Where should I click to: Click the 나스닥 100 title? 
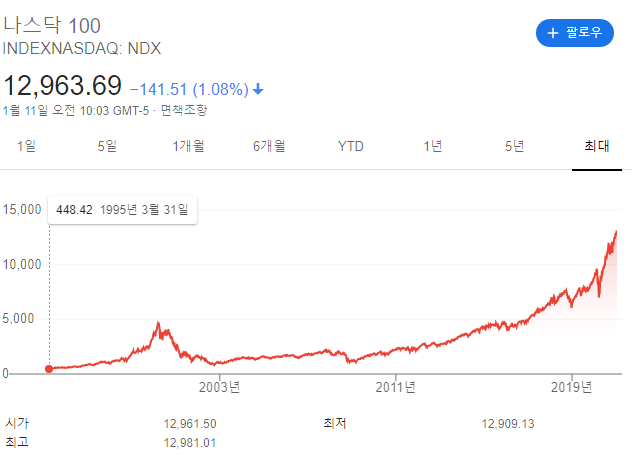tap(52, 25)
